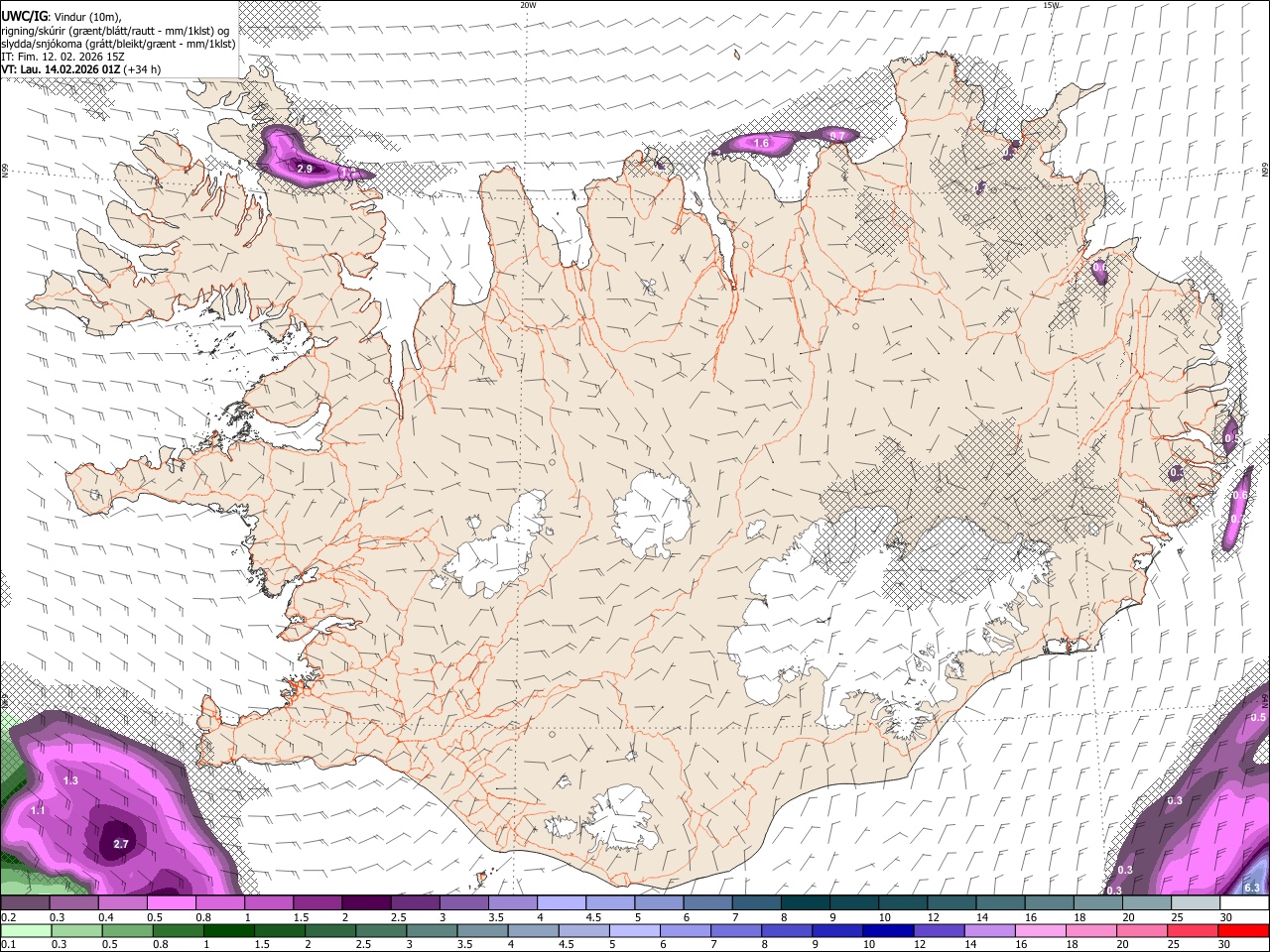Click the Hofsjökull glacier in central Iceland
Screen dimensions: 1270x952
(652, 513)
